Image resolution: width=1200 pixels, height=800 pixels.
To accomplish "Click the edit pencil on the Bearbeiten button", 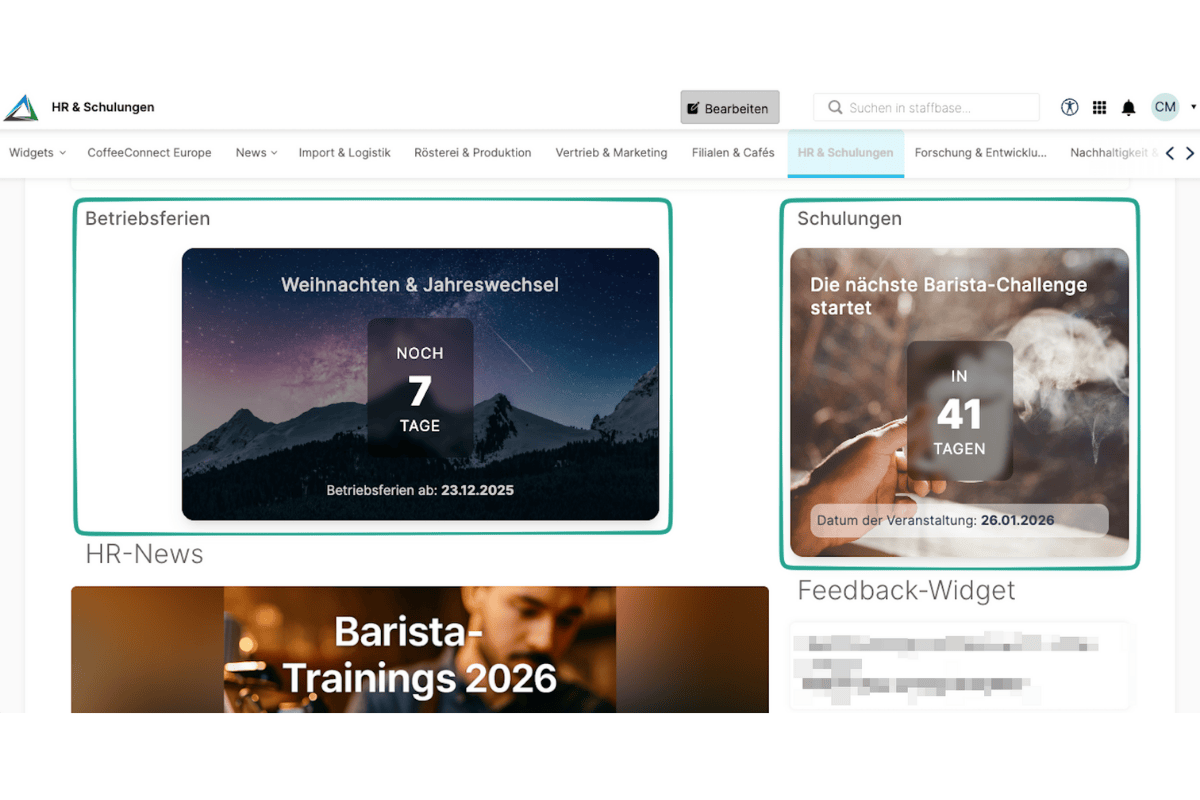I will 695,107.
